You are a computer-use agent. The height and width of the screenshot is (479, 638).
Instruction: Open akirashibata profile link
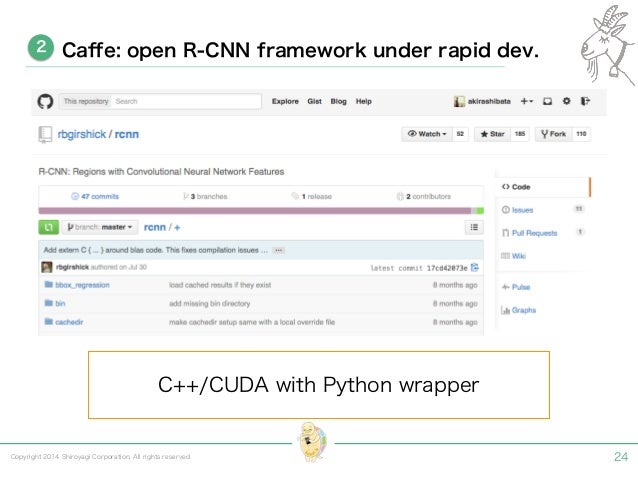pos(489,101)
